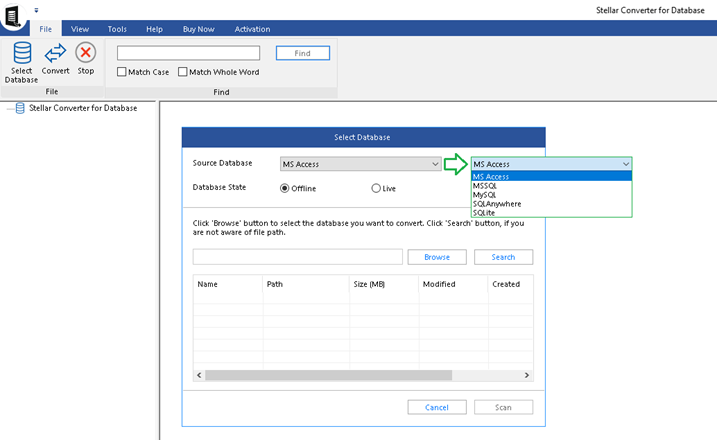Image resolution: width=717 pixels, height=440 pixels.
Task: Click the Stellar application logo icon
Action: (13, 16)
